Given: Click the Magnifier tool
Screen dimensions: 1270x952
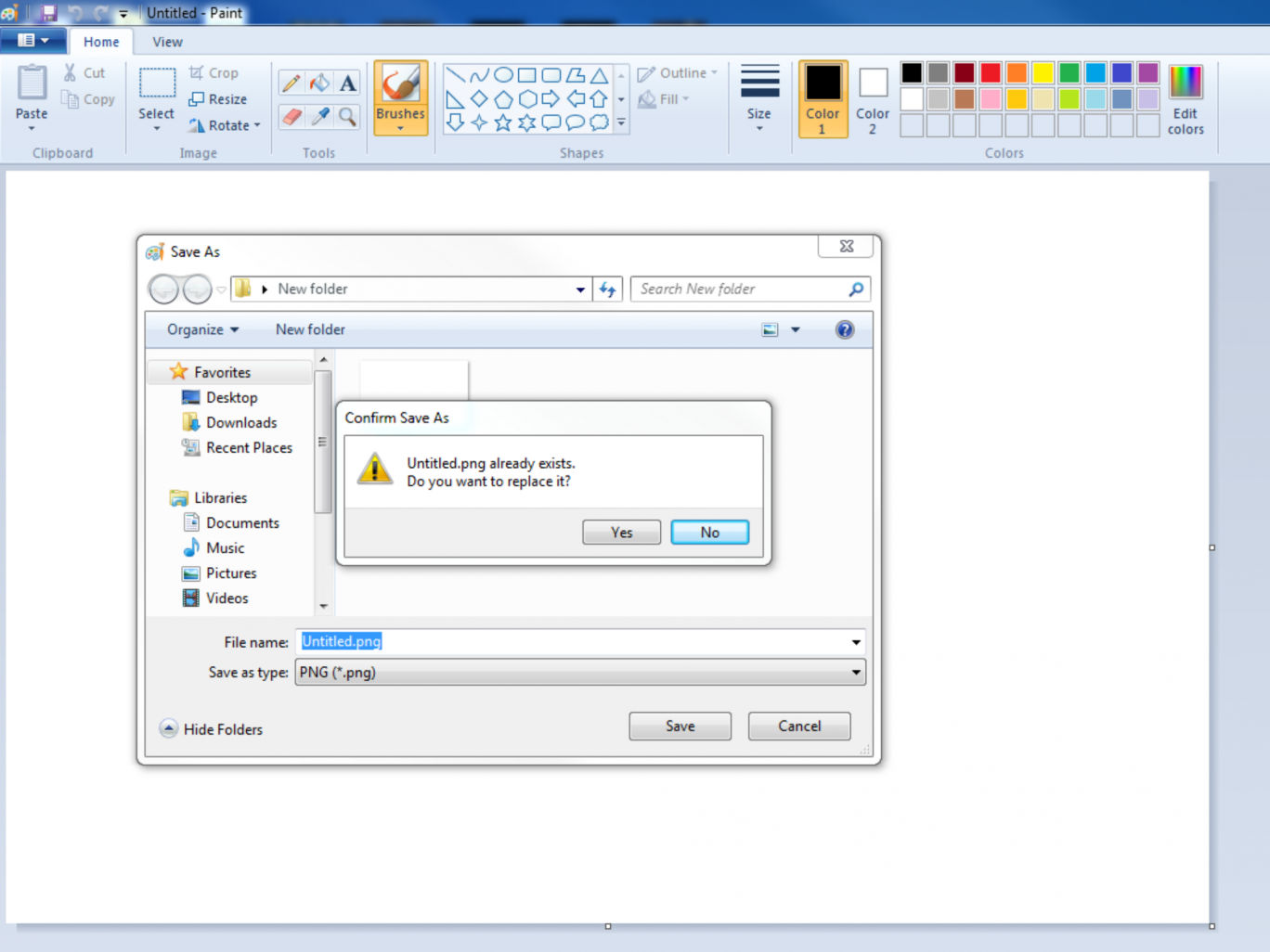Looking at the screenshot, I should click(347, 117).
